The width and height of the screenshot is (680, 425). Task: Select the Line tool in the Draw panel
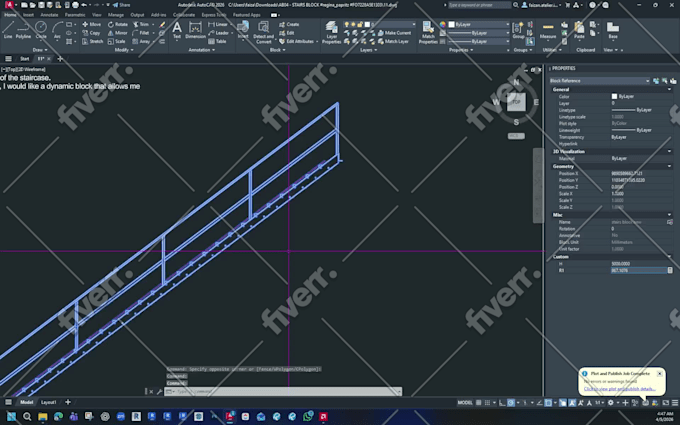pyautogui.click(x=8, y=29)
